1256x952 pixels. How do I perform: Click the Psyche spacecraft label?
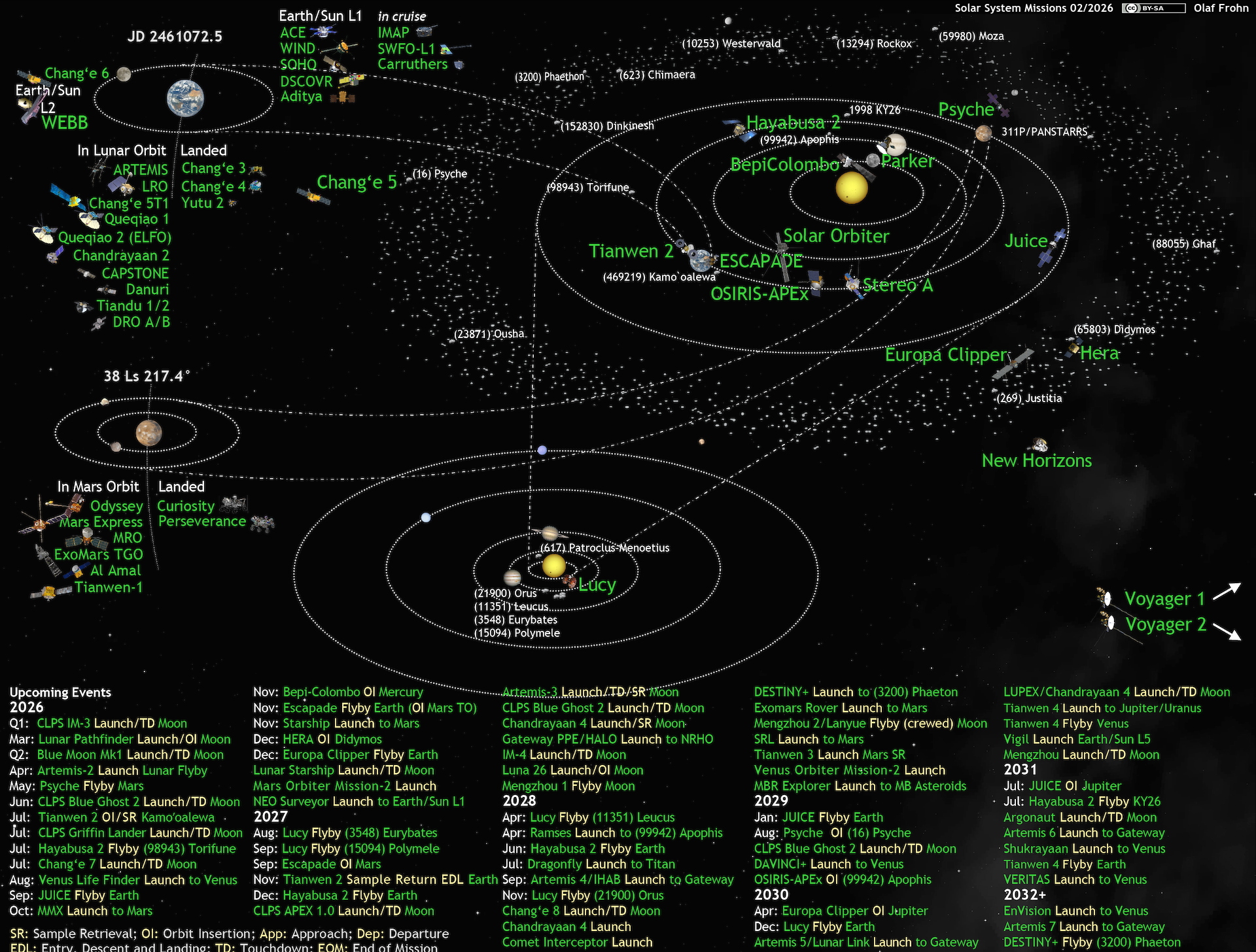point(966,110)
